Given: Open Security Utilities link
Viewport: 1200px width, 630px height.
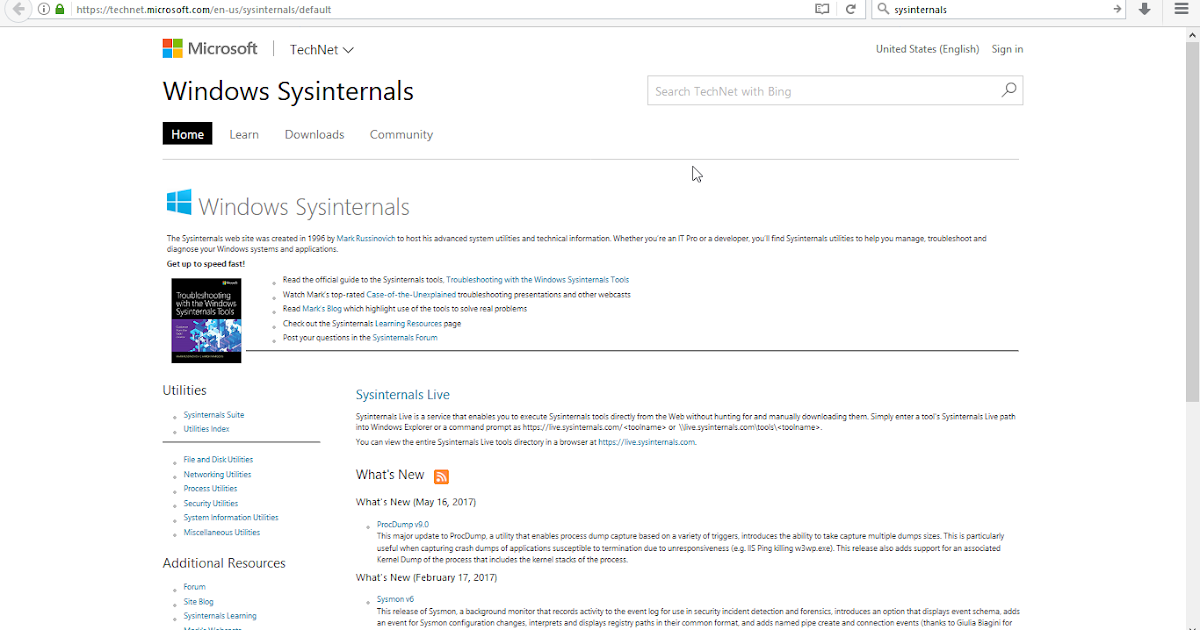Looking at the screenshot, I should 211,504.
